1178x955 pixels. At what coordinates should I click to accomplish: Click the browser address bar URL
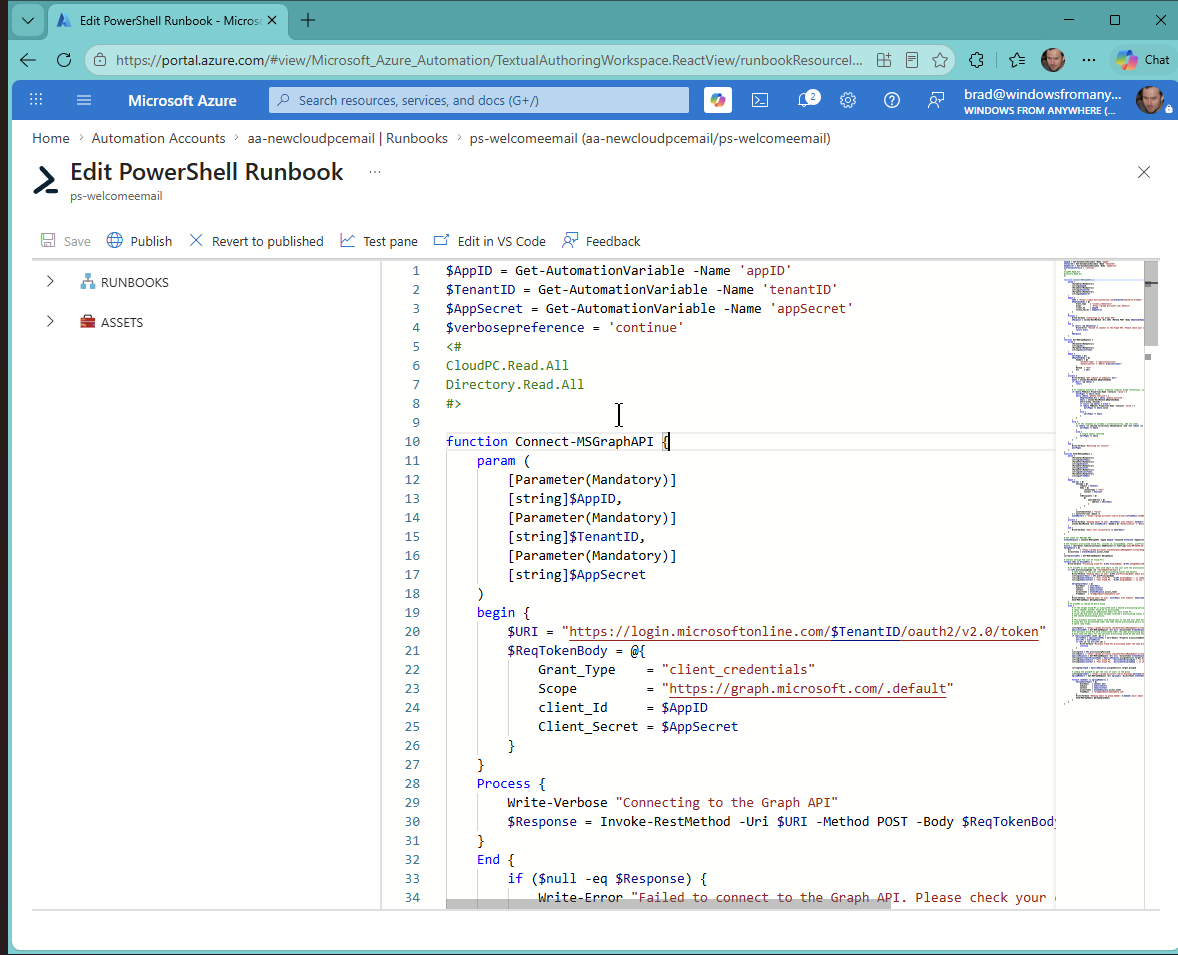[x=488, y=60]
